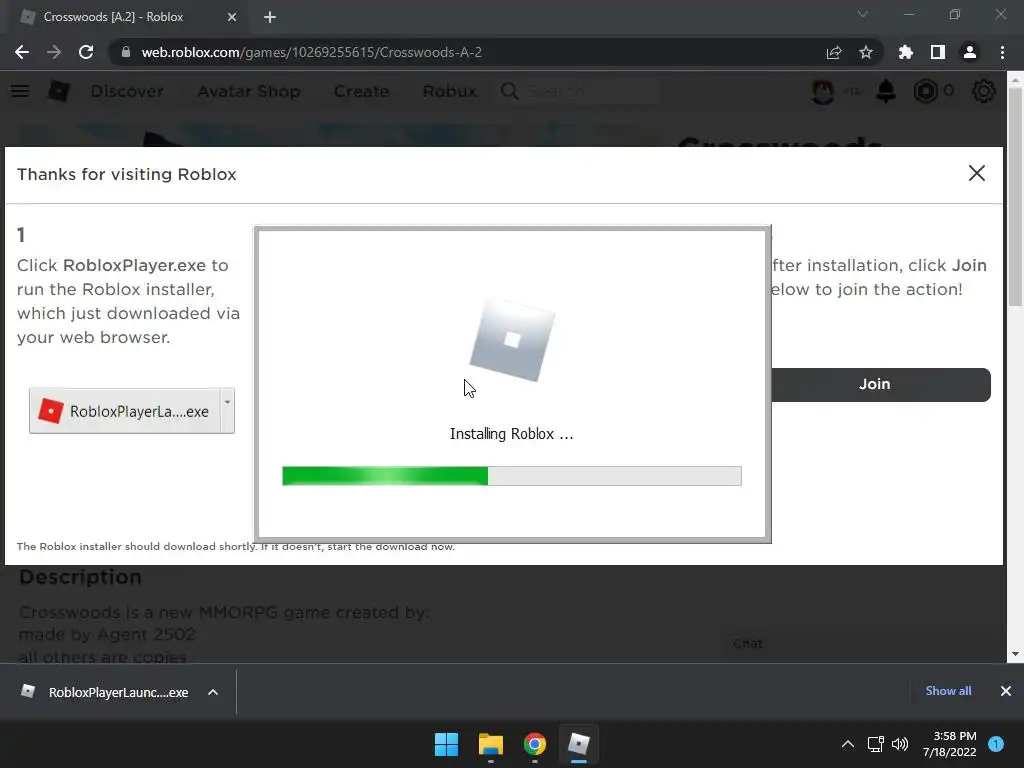
Task: Open the Roblox hamburger navigation menu
Action: point(20,91)
